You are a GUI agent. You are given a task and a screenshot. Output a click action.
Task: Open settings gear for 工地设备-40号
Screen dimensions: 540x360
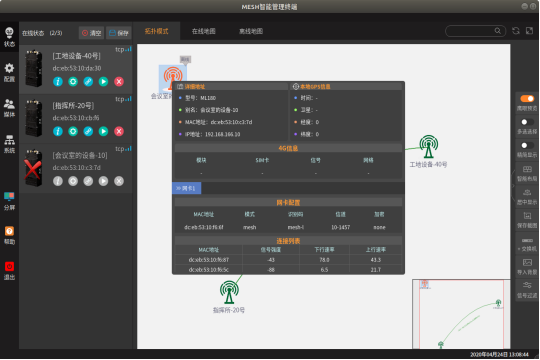coord(73,82)
